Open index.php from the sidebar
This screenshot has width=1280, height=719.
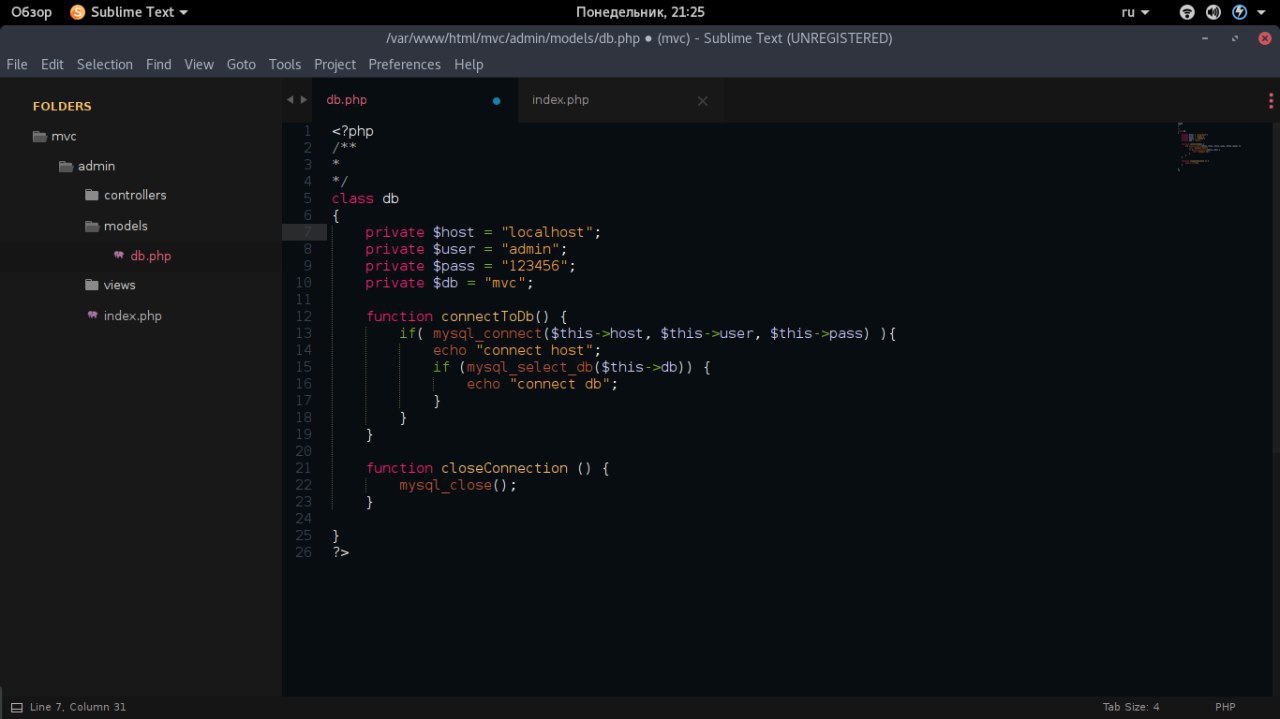click(x=132, y=316)
